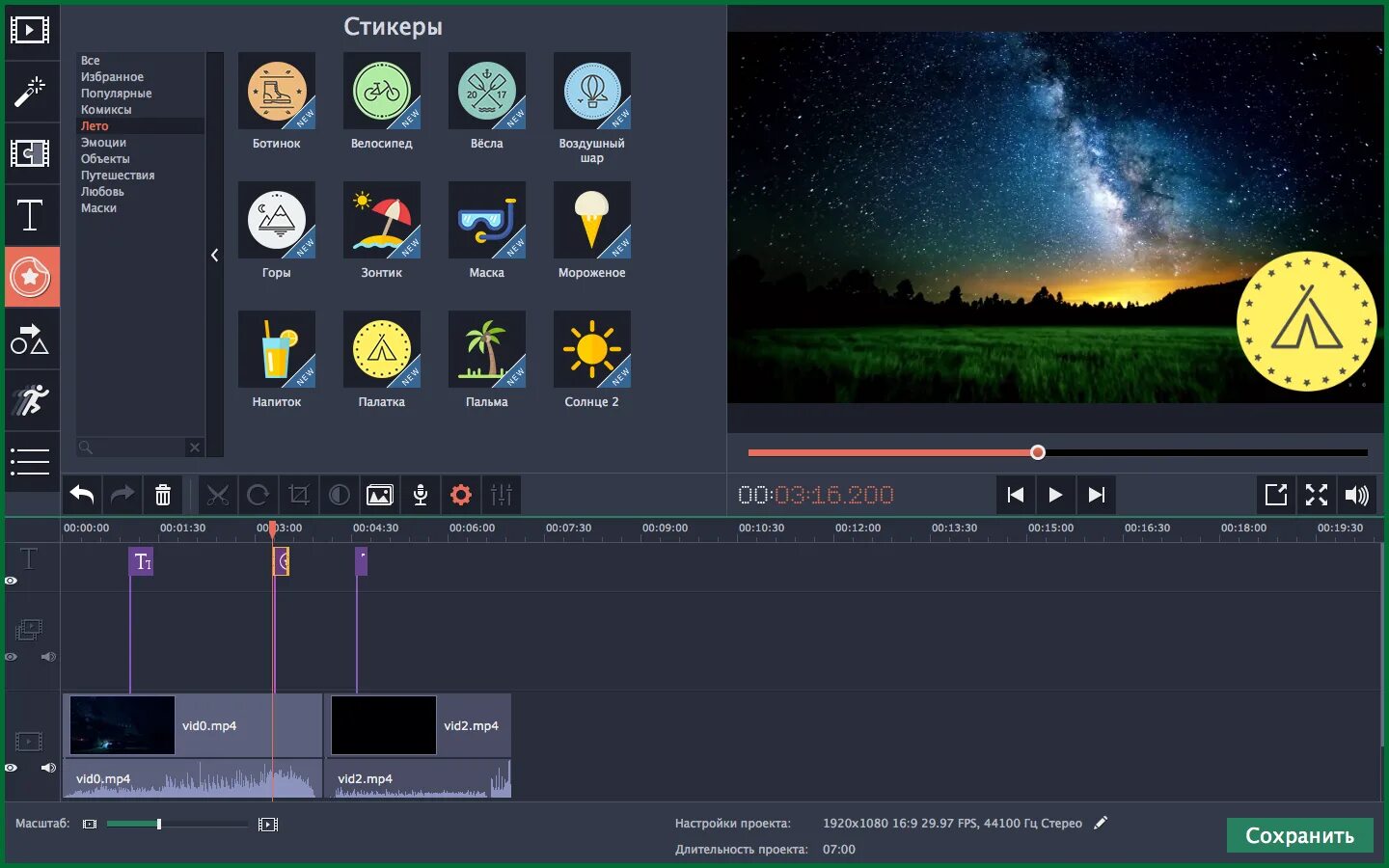Image resolution: width=1389 pixels, height=868 pixels.
Task: Click the preview seek bar handle
Action: tap(1038, 452)
